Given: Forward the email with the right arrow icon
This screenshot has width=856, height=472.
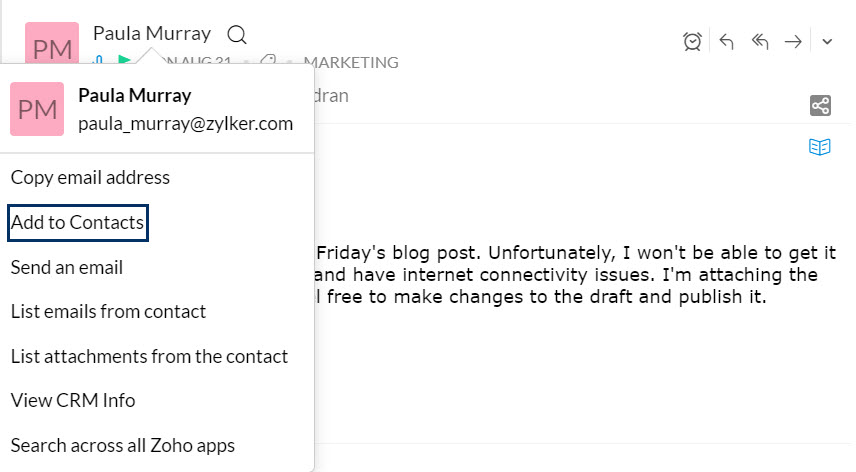Looking at the screenshot, I should [793, 41].
